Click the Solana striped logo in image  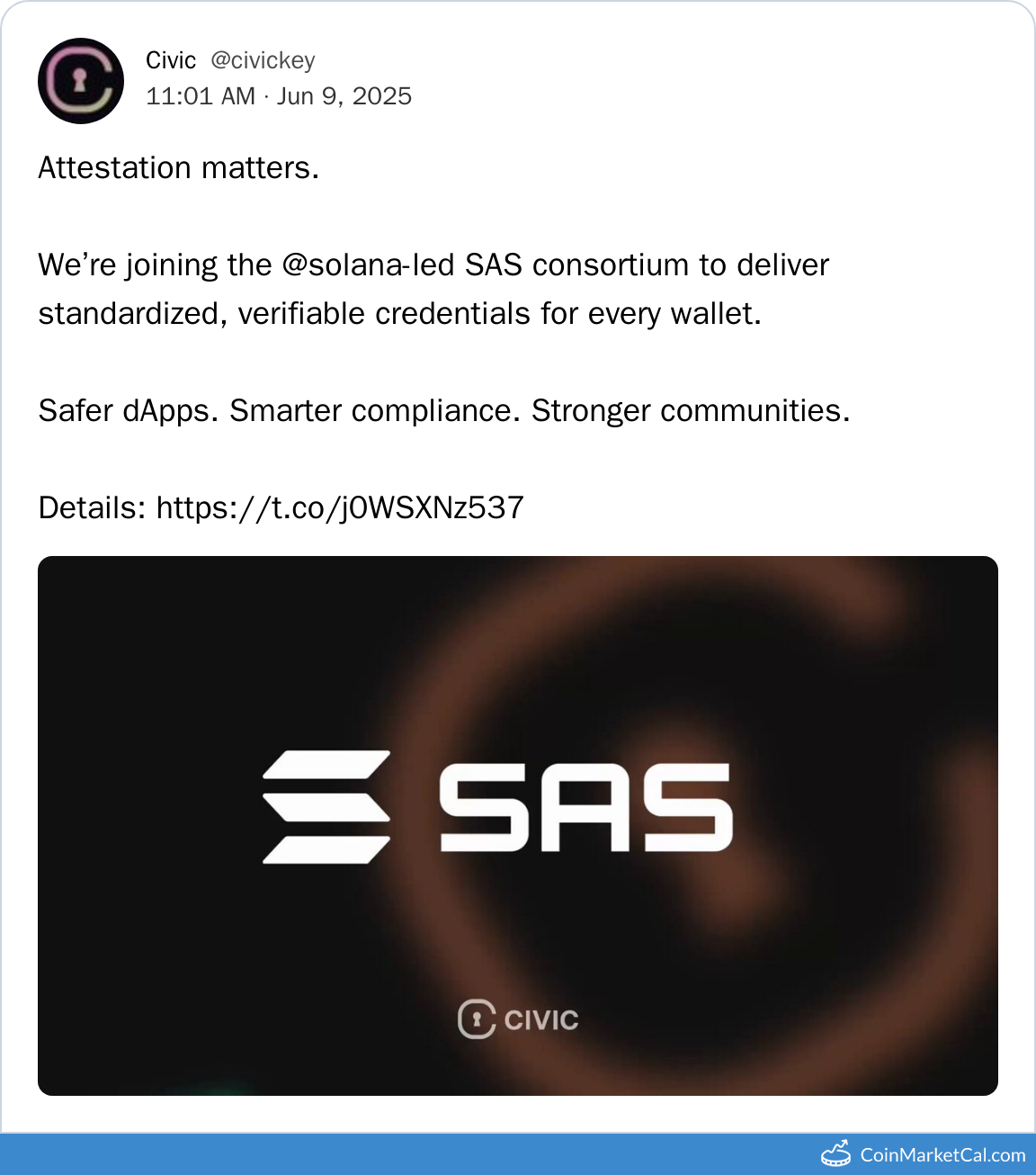326,806
